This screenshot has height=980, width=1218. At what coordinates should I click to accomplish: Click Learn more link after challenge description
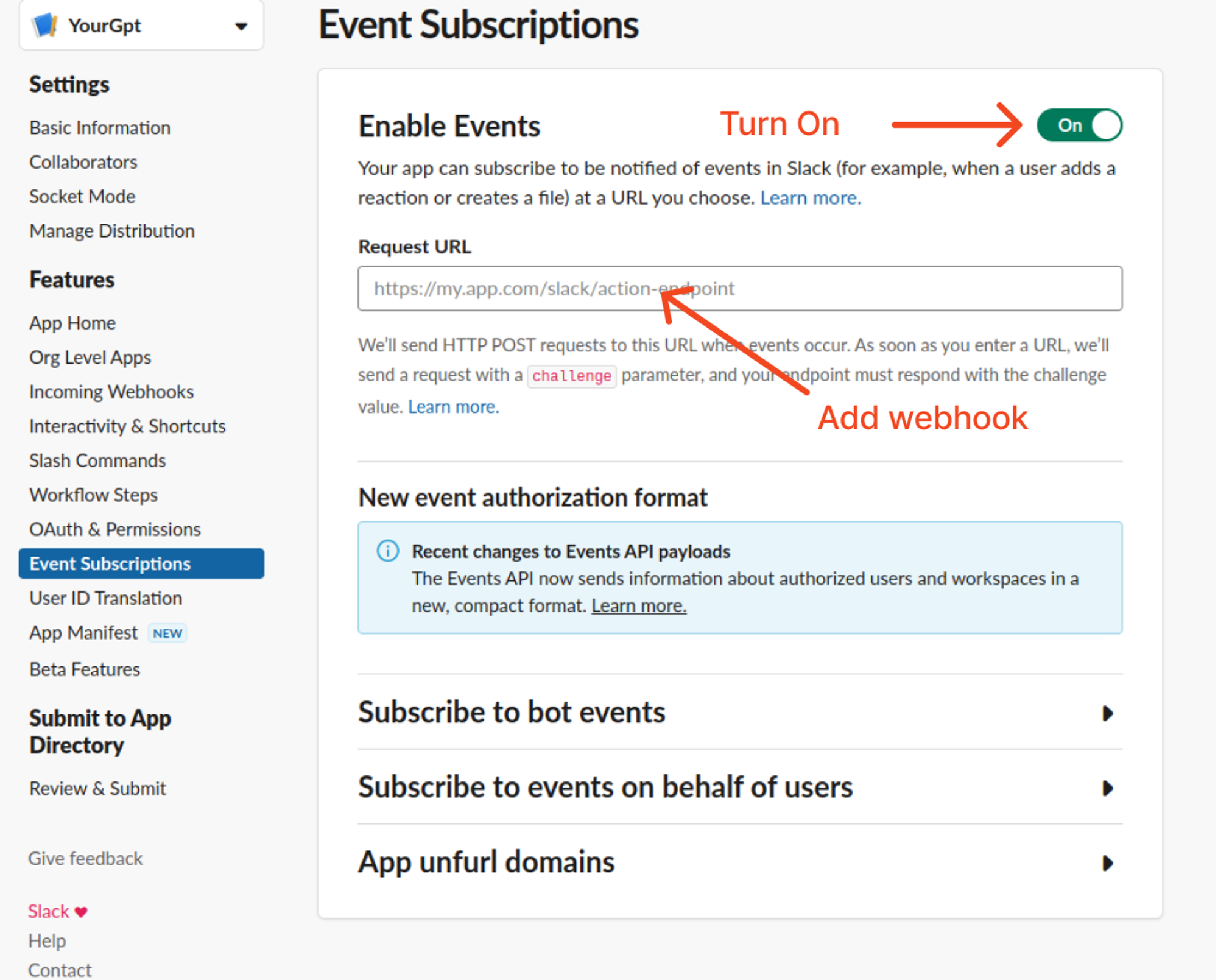[x=453, y=407]
